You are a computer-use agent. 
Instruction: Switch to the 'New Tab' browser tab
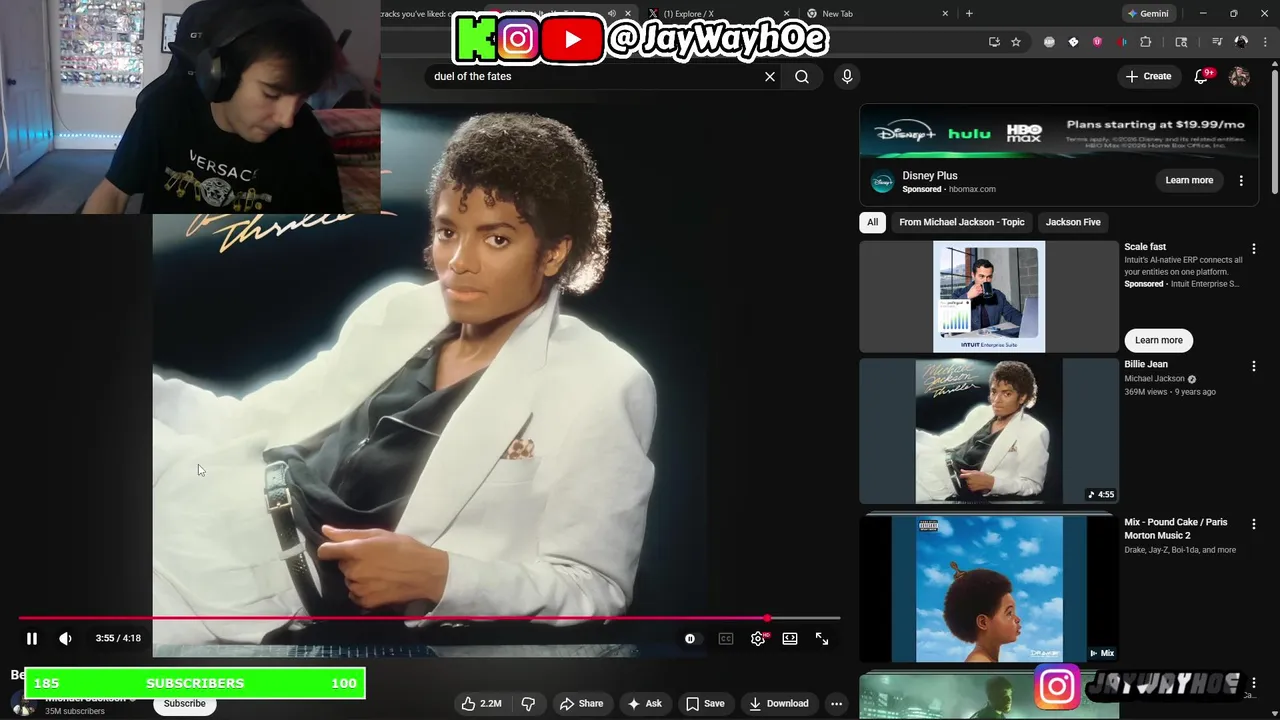(x=870, y=14)
